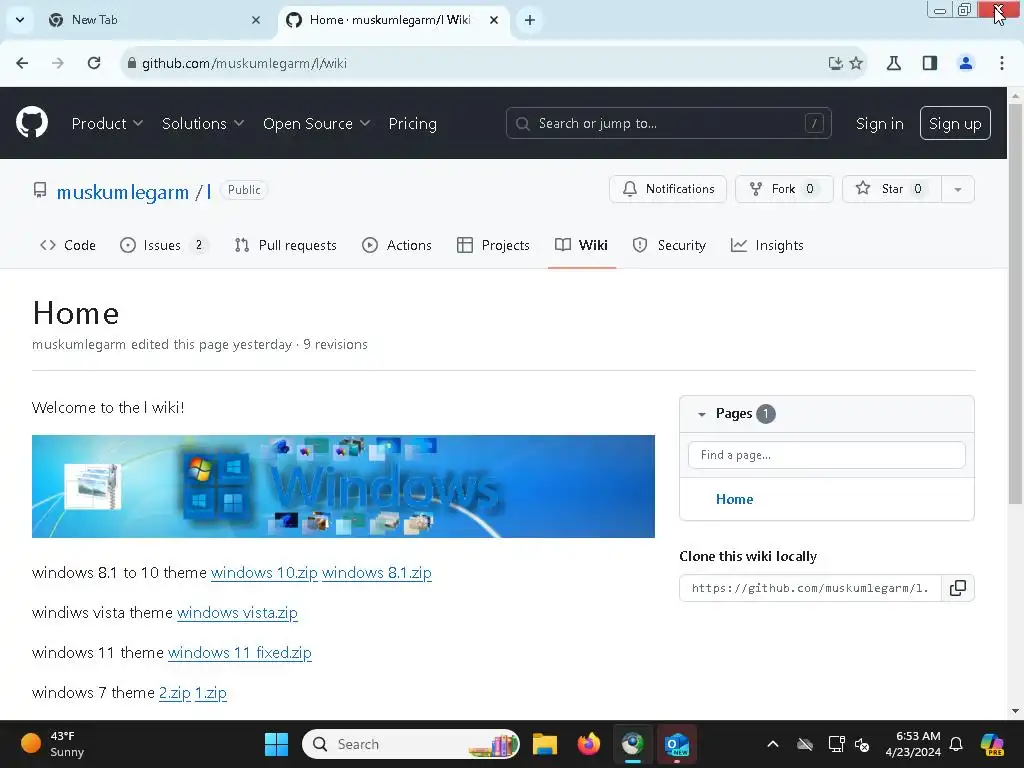Download 2.zip windows 7 theme
Image resolution: width=1024 pixels, height=768 pixels.
click(175, 692)
